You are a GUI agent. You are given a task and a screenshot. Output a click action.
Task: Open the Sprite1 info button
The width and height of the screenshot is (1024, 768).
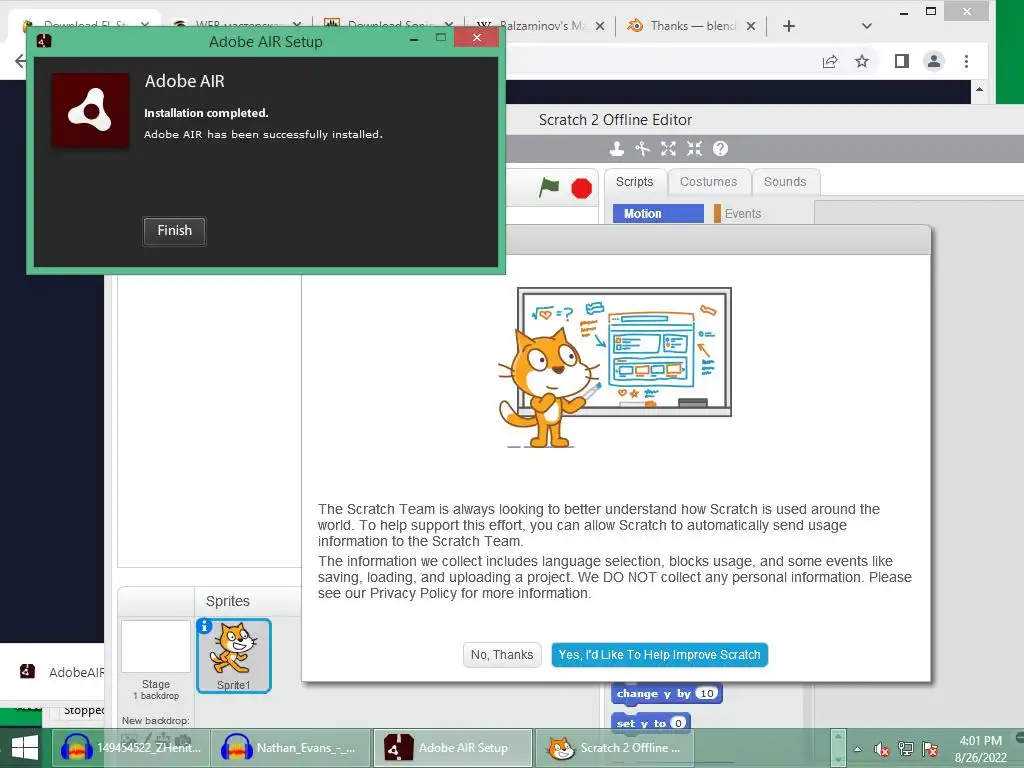204,626
